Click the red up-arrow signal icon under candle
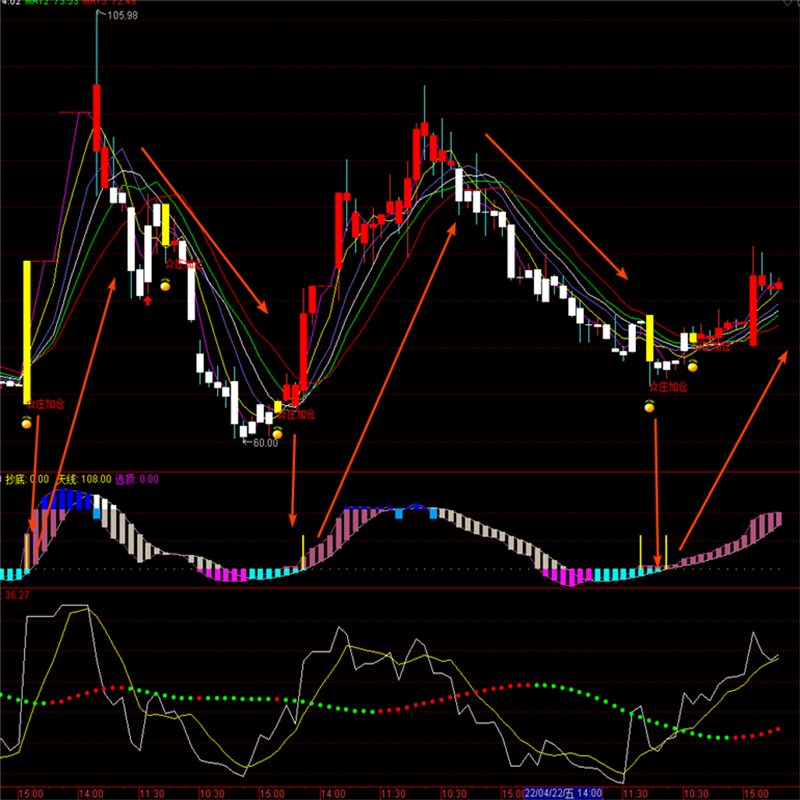The width and height of the screenshot is (800, 800). tap(147, 300)
